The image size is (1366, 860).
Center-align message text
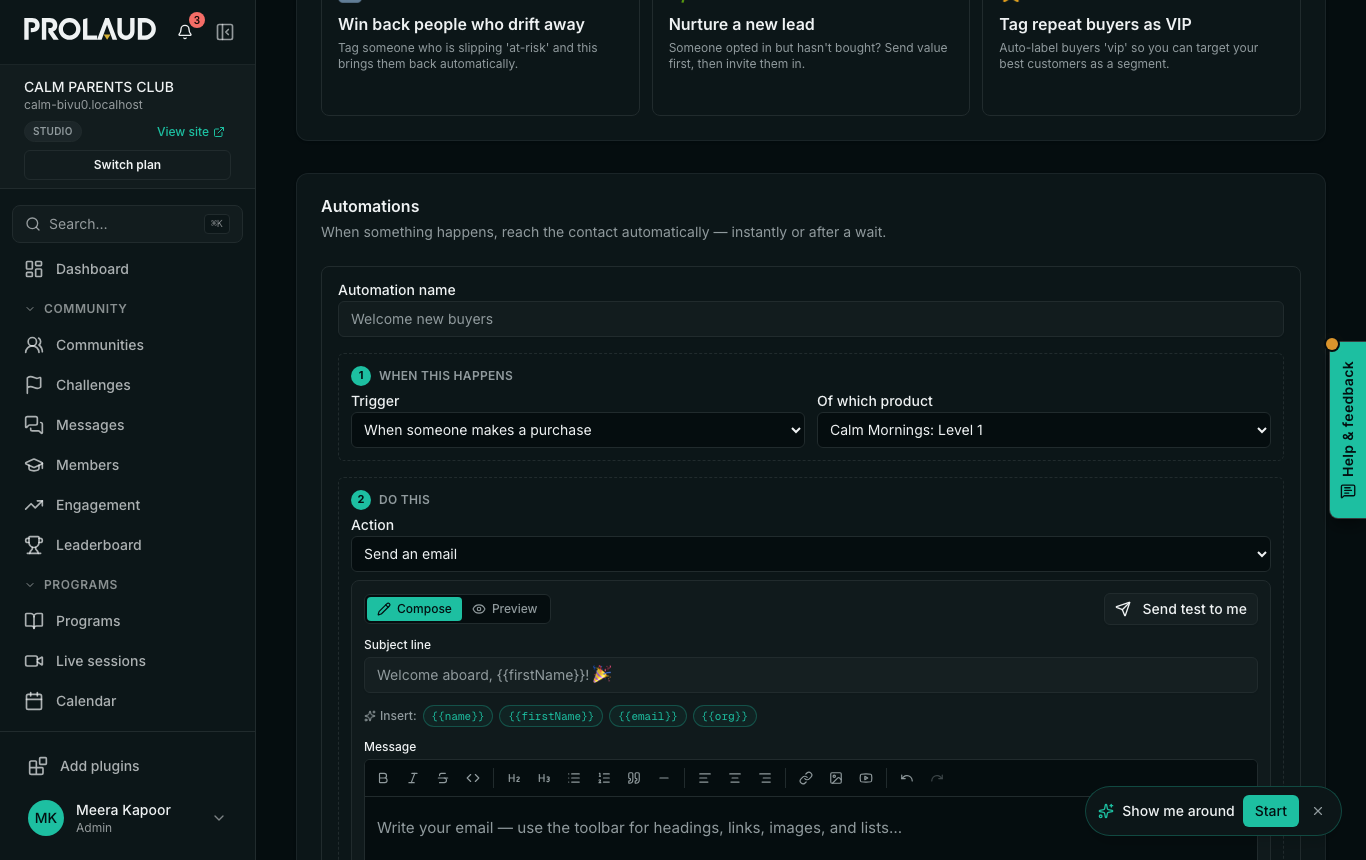pyautogui.click(x=735, y=778)
